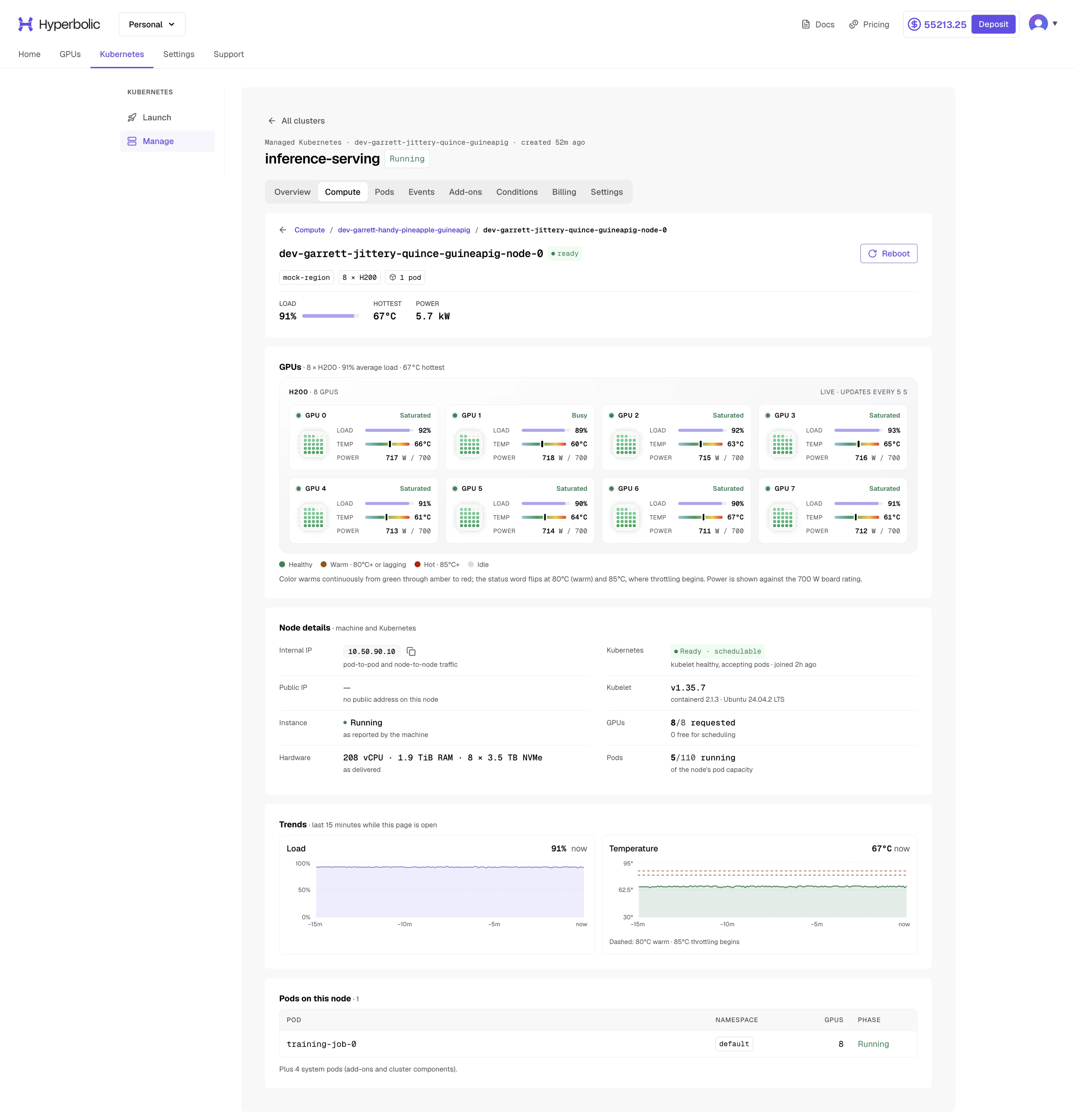The image size is (1075, 1120).
Task: Click the Hyperbolic logo icon
Action: coord(25,24)
